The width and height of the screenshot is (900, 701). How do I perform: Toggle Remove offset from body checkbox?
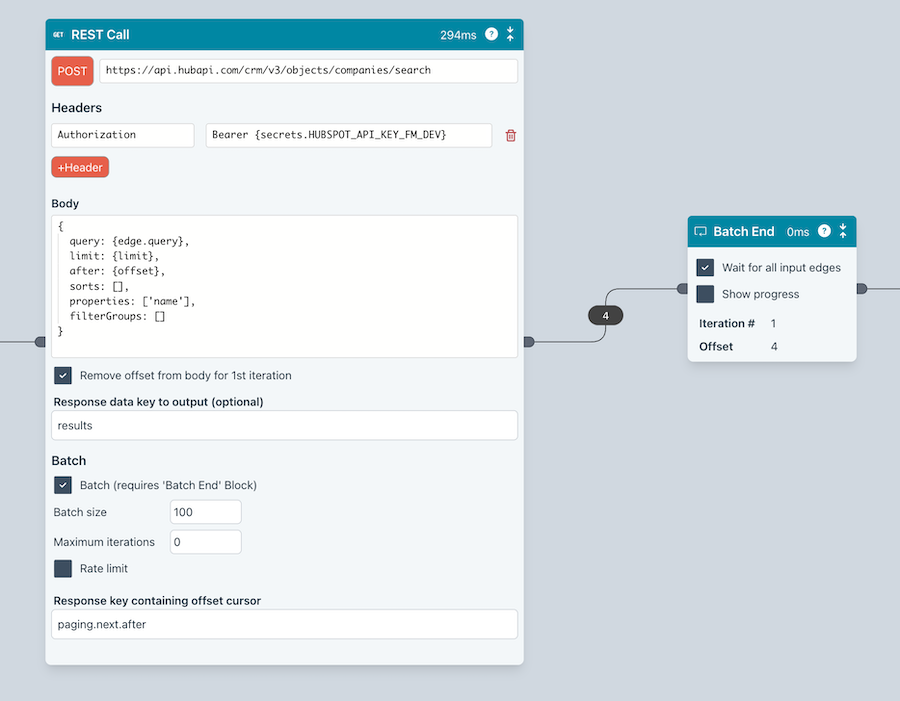pos(63,376)
